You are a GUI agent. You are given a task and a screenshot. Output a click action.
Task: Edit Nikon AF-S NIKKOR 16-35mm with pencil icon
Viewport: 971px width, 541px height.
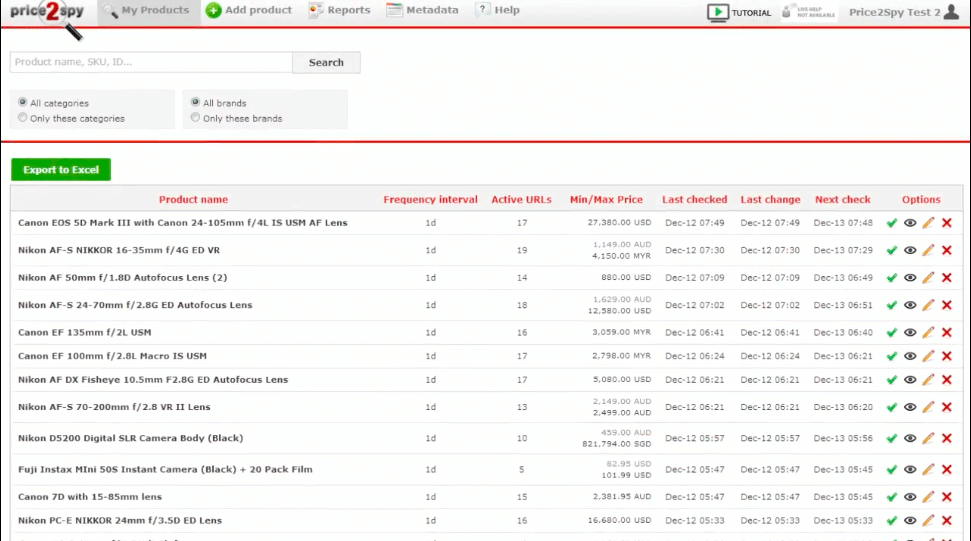pyautogui.click(x=928, y=250)
